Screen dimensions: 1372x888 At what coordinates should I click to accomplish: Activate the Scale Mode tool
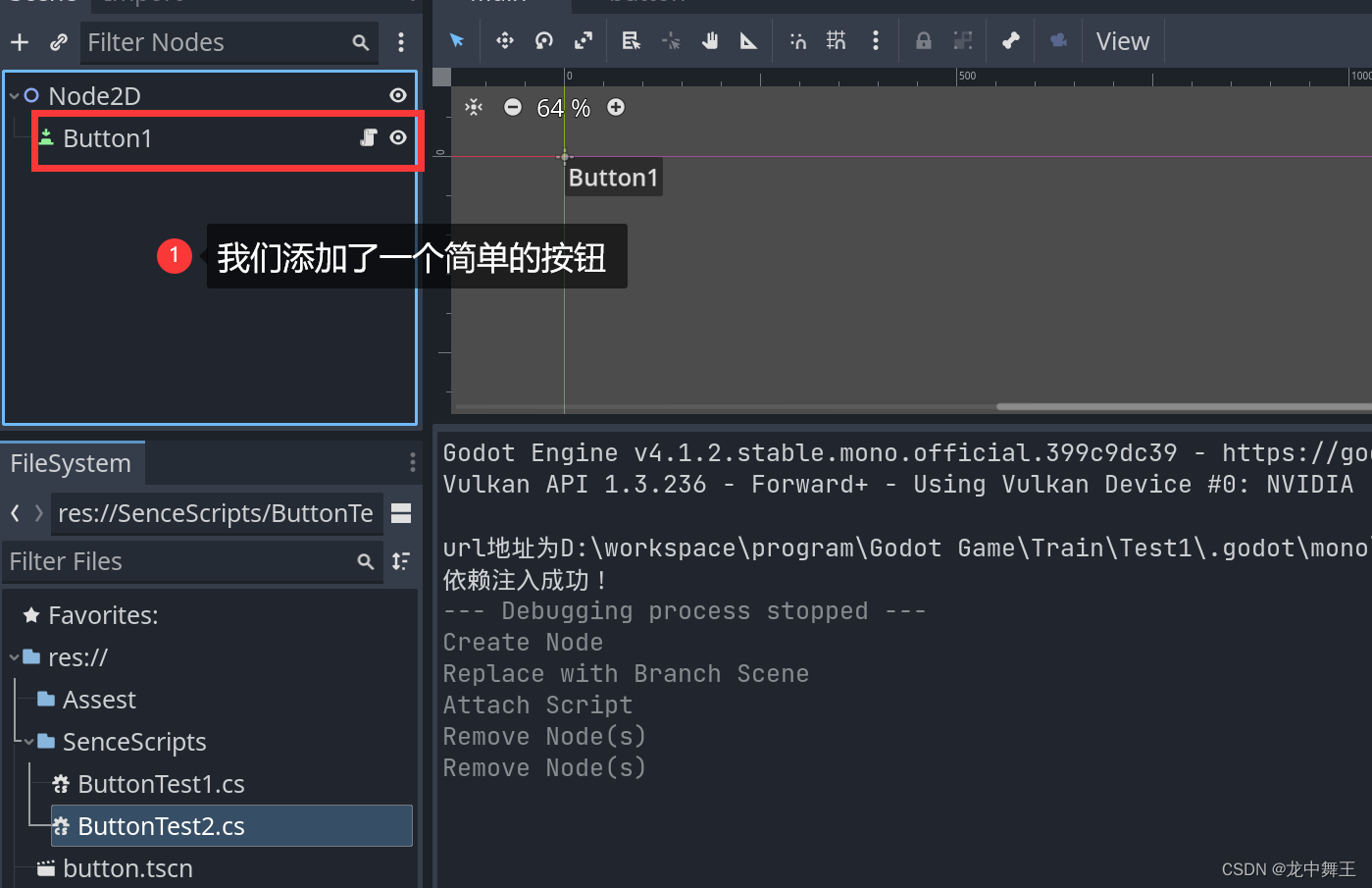[584, 40]
